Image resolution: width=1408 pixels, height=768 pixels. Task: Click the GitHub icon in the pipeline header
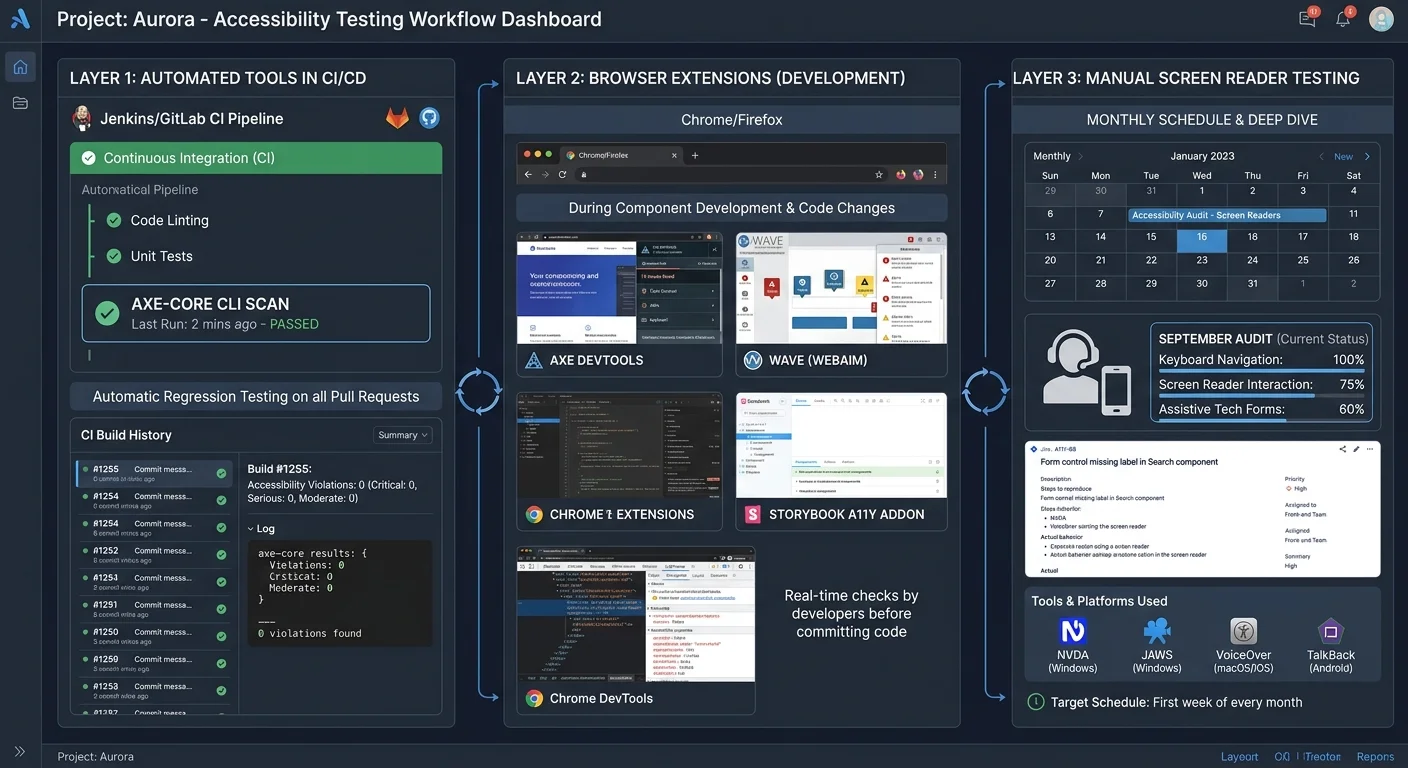point(429,118)
